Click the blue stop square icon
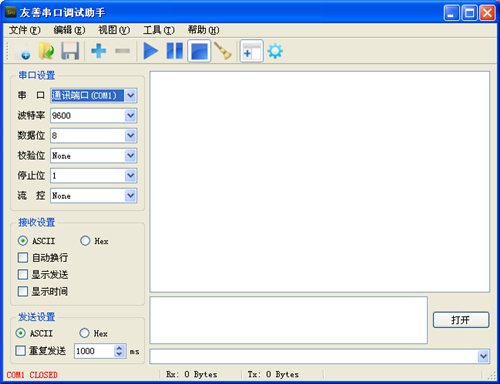This screenshot has width=500, height=384. coord(199,51)
